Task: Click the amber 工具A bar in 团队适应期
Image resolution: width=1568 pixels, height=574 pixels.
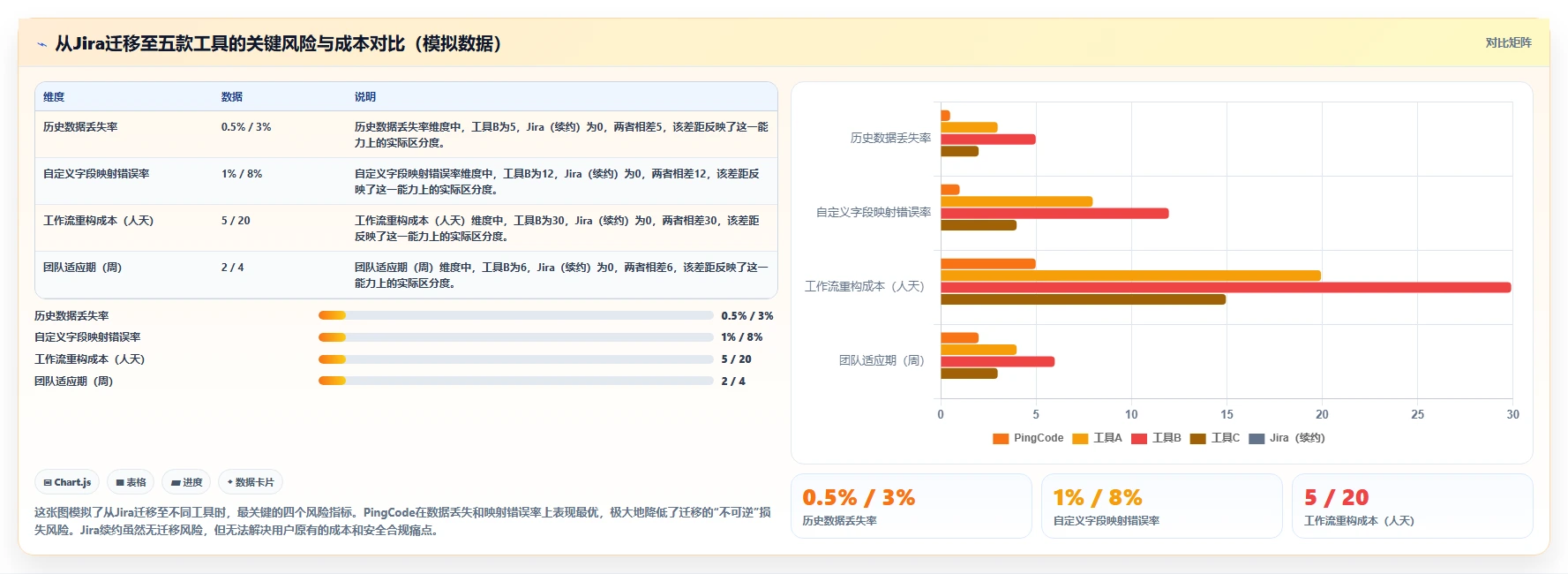Action: [x=979, y=350]
